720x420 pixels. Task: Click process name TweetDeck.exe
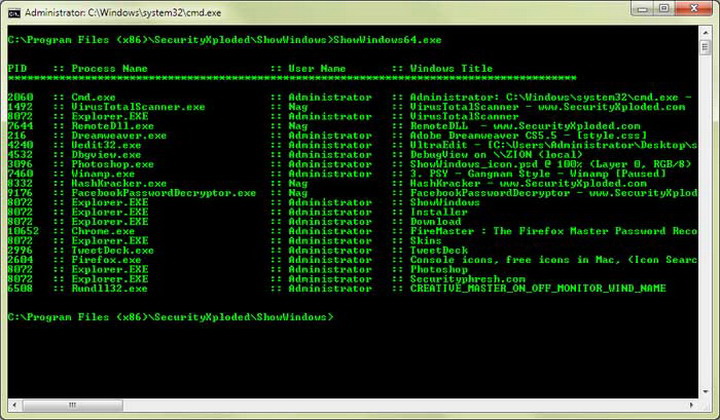[112, 250]
